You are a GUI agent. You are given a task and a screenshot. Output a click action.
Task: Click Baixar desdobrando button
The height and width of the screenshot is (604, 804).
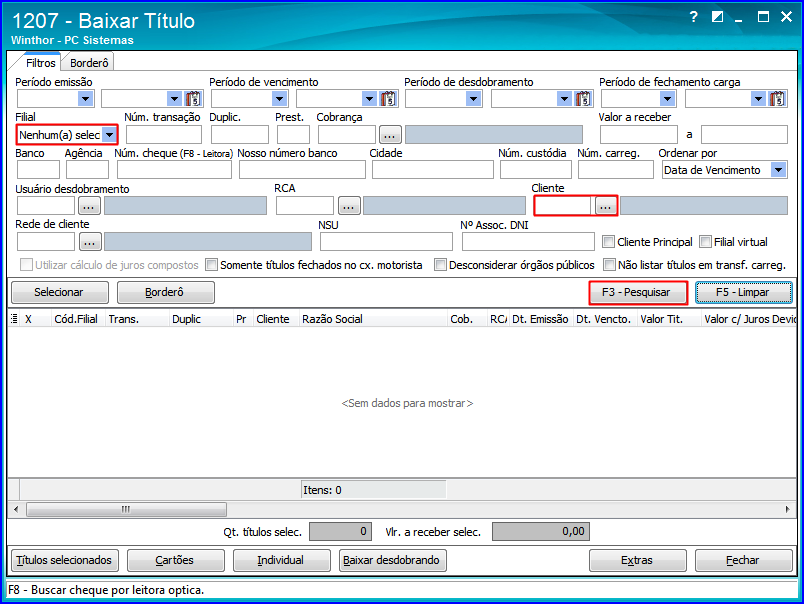click(392, 560)
